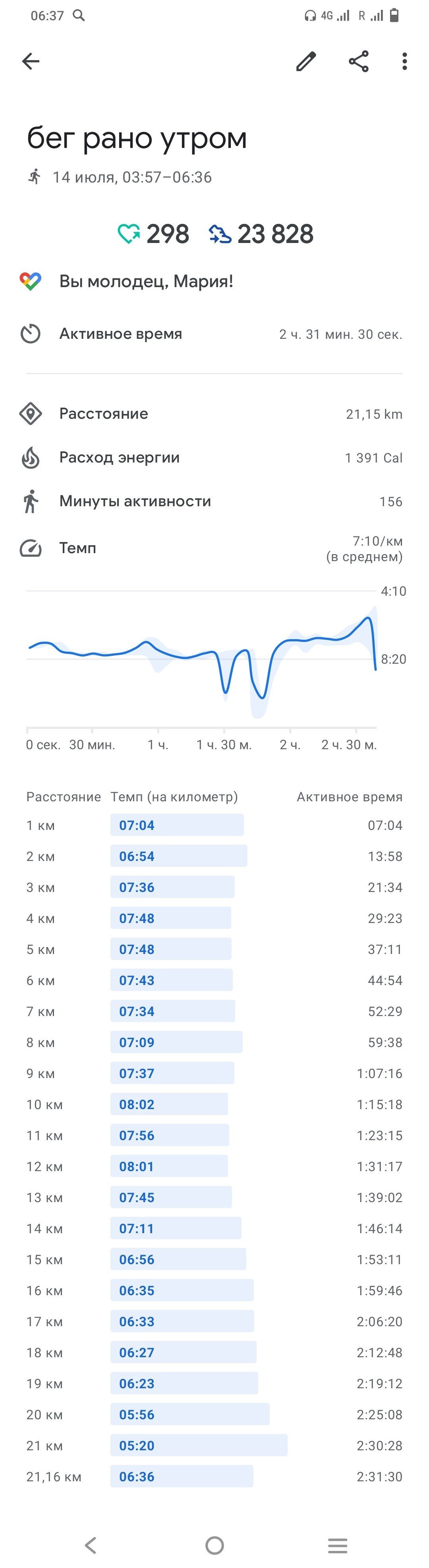Select the Минуты активности row
The image size is (429, 1568).
[x=214, y=501]
